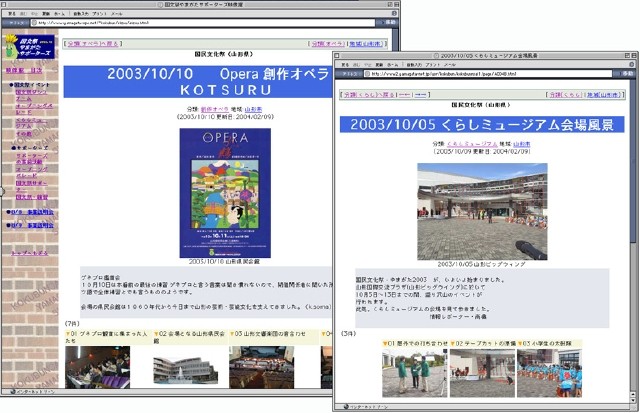Open the 分類[くらし]へ戻る link
Viewport: 640px width, 413px height.
tap(369, 95)
